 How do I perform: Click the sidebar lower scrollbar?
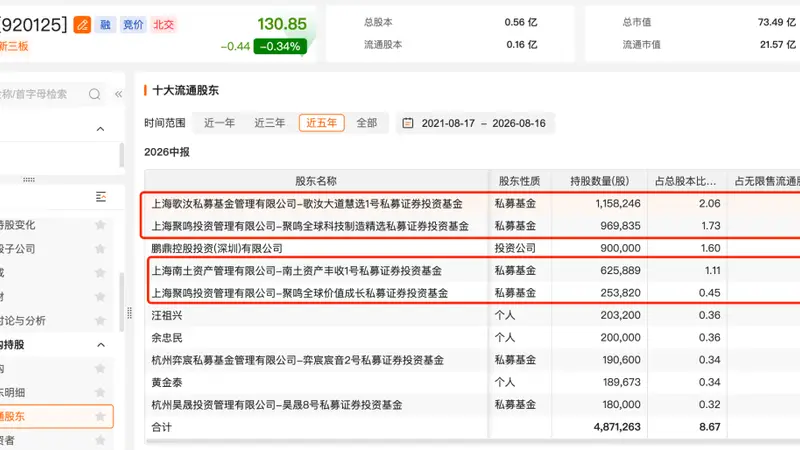[x=121, y=302]
